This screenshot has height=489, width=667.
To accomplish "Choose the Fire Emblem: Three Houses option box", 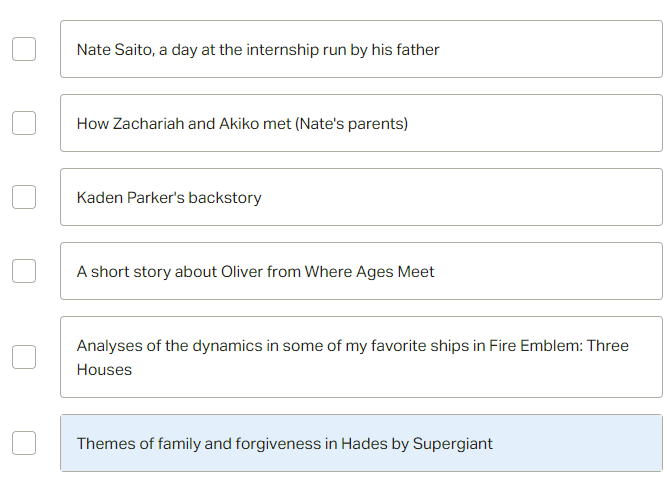I will [361, 357].
